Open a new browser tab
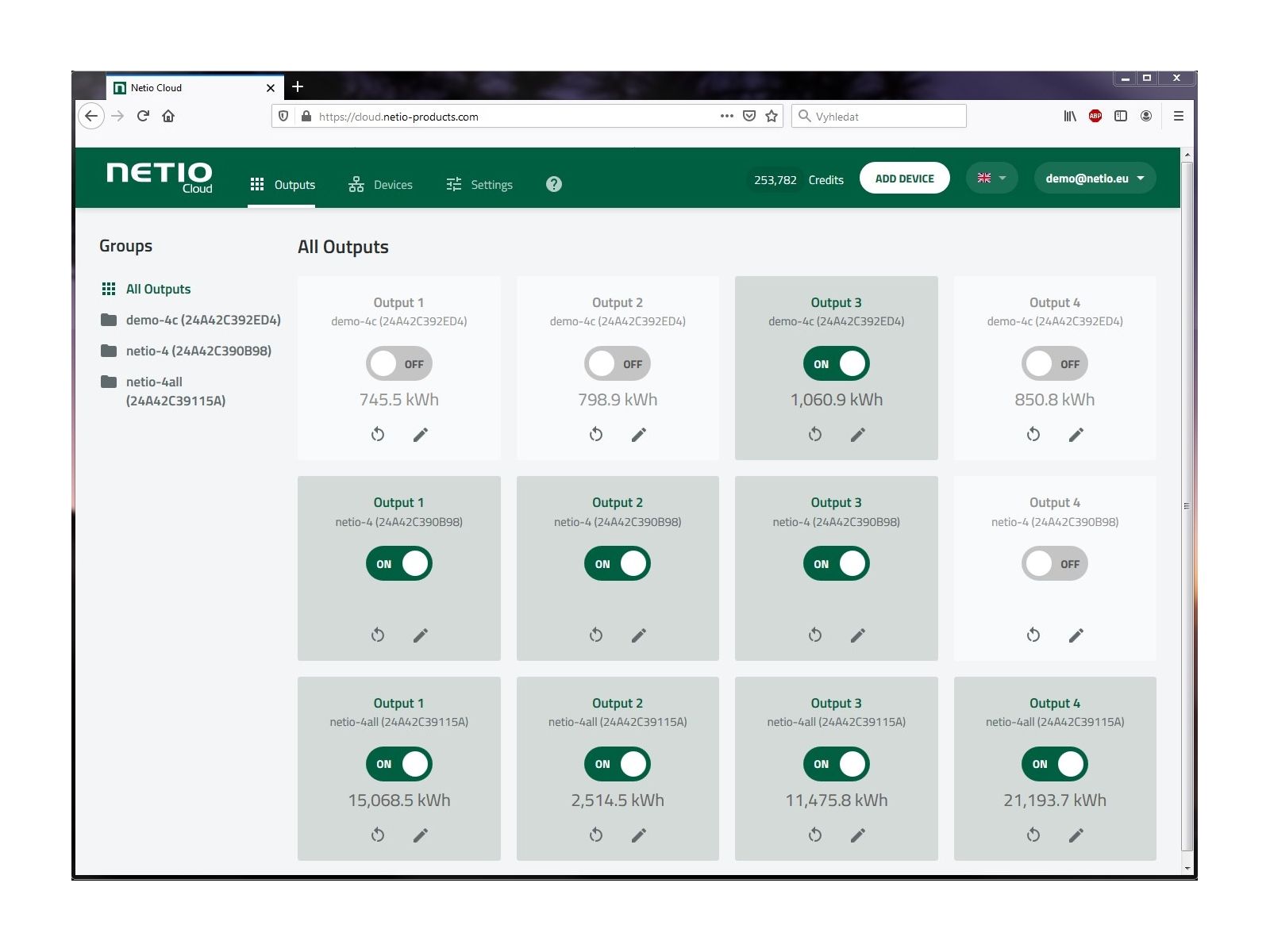 click(298, 87)
